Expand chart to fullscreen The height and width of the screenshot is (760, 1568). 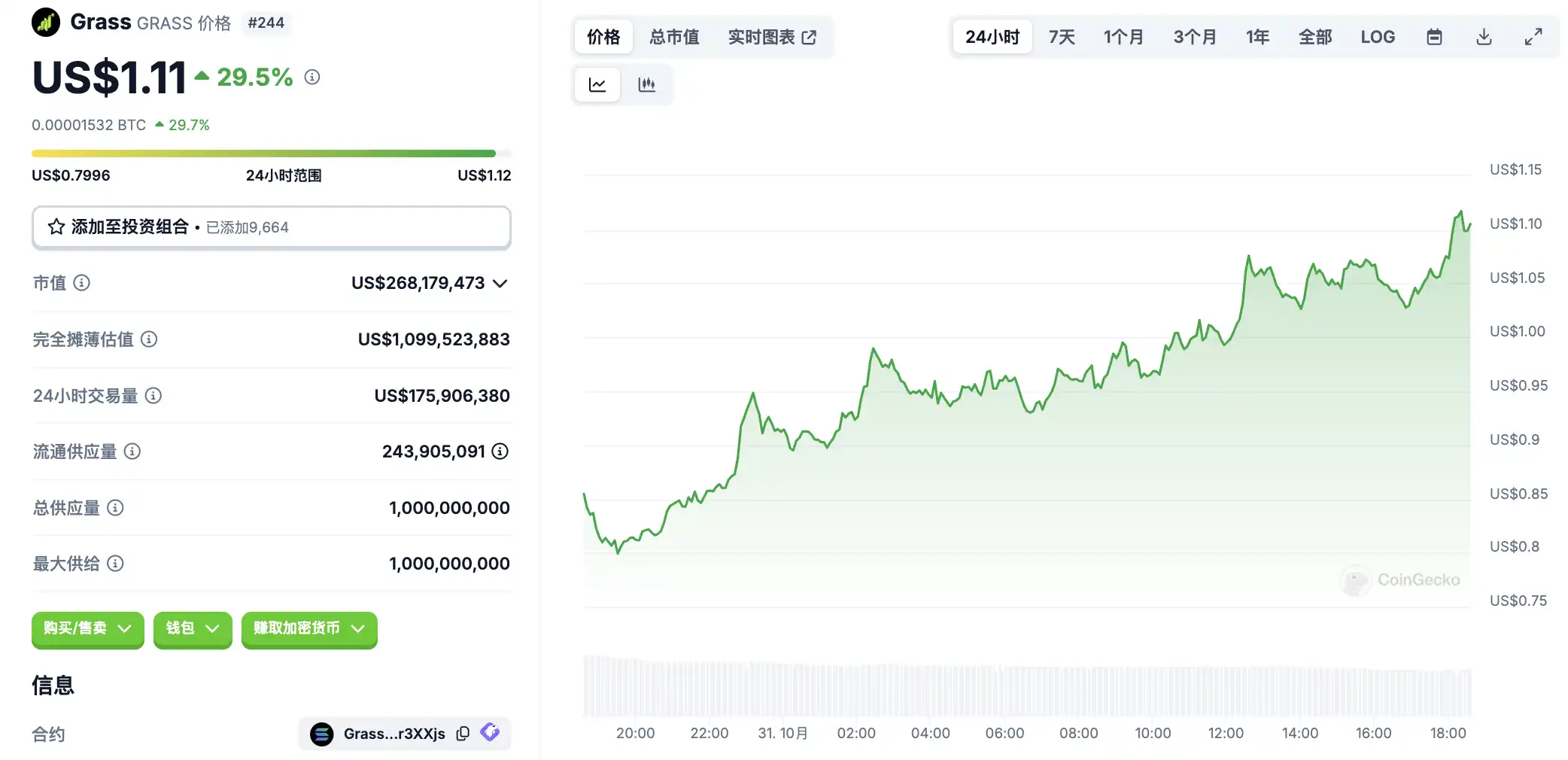[1533, 37]
